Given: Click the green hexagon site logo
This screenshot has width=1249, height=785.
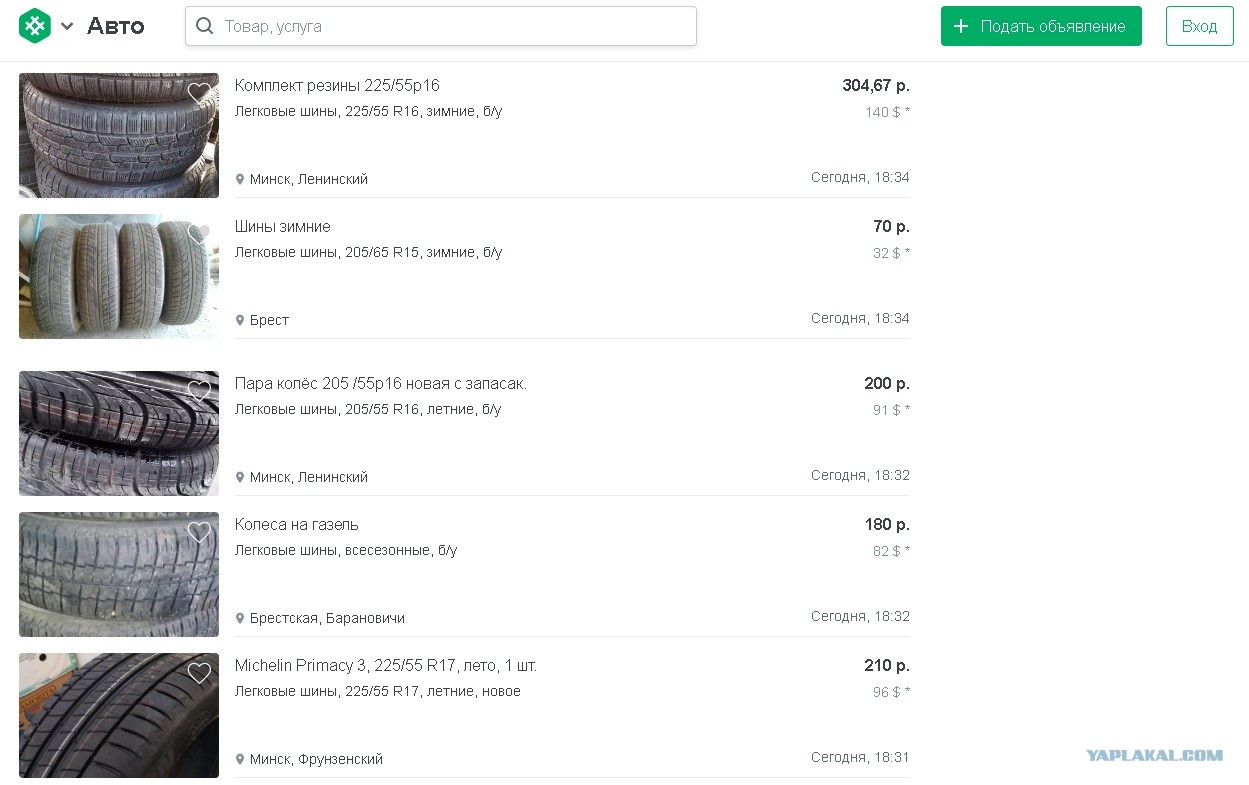Looking at the screenshot, I should [35, 26].
